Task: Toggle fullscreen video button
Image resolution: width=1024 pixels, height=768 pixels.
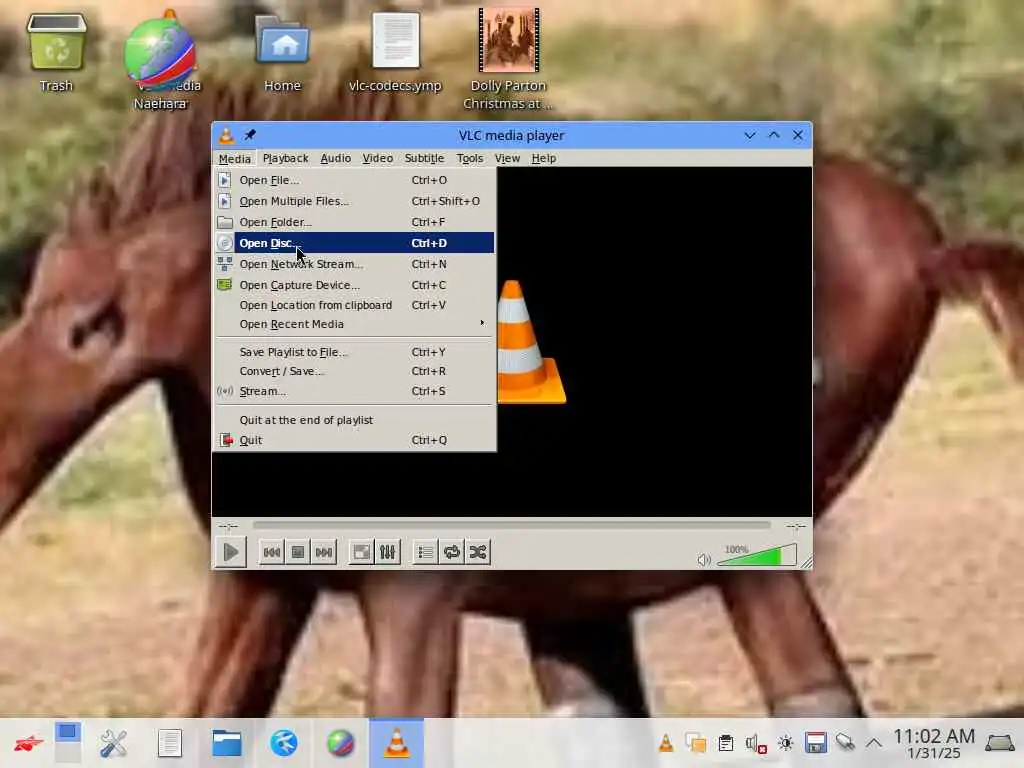Action: pos(361,552)
